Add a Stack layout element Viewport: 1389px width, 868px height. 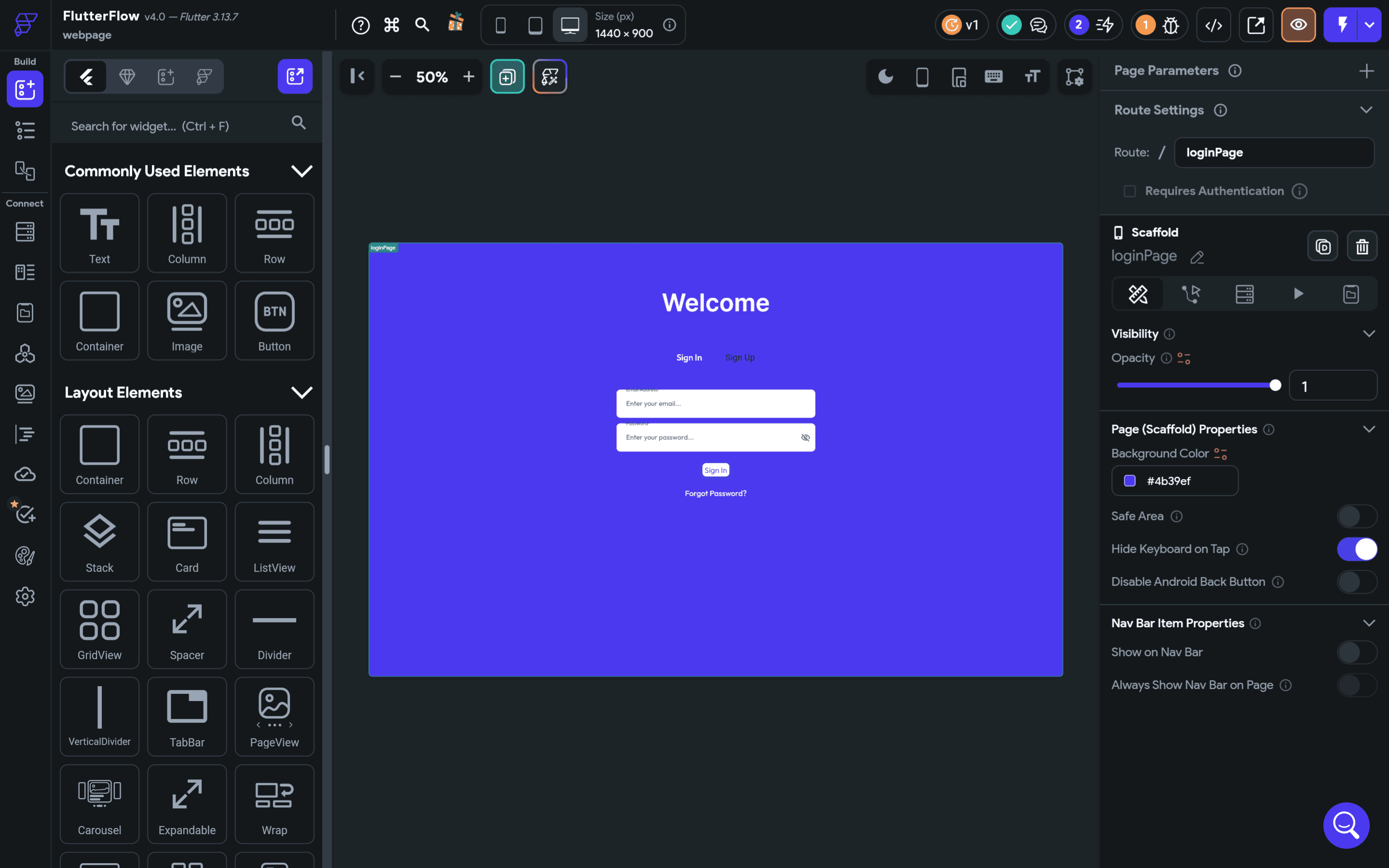pos(99,542)
